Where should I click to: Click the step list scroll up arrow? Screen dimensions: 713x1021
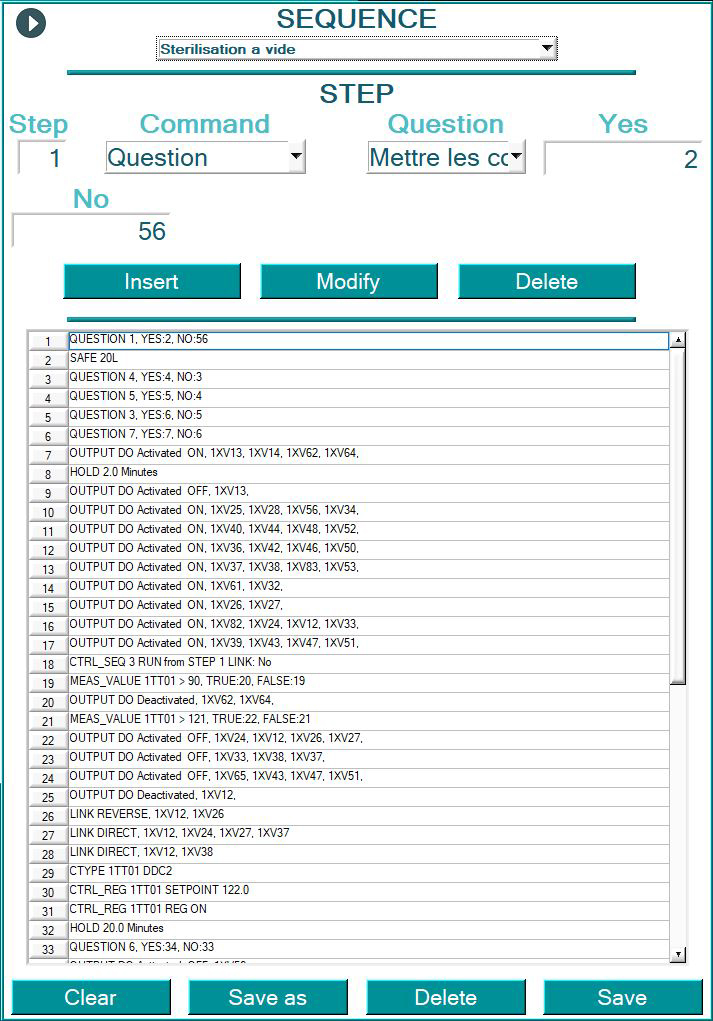[678, 340]
